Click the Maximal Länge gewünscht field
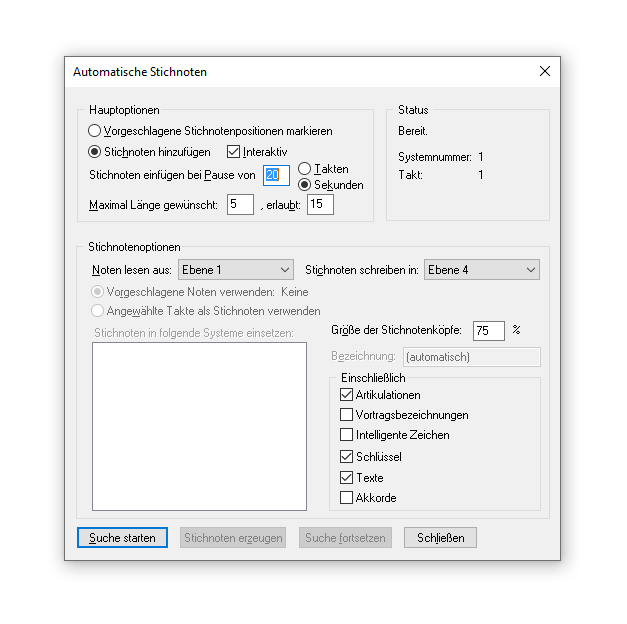 coord(240,204)
